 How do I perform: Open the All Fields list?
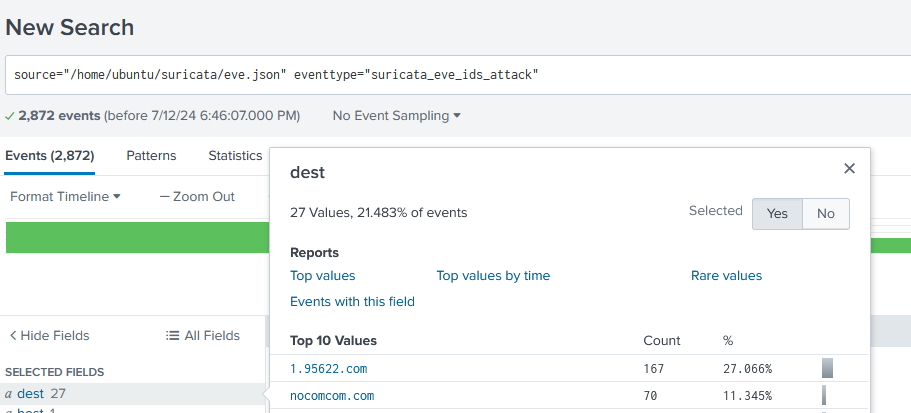[203, 336]
